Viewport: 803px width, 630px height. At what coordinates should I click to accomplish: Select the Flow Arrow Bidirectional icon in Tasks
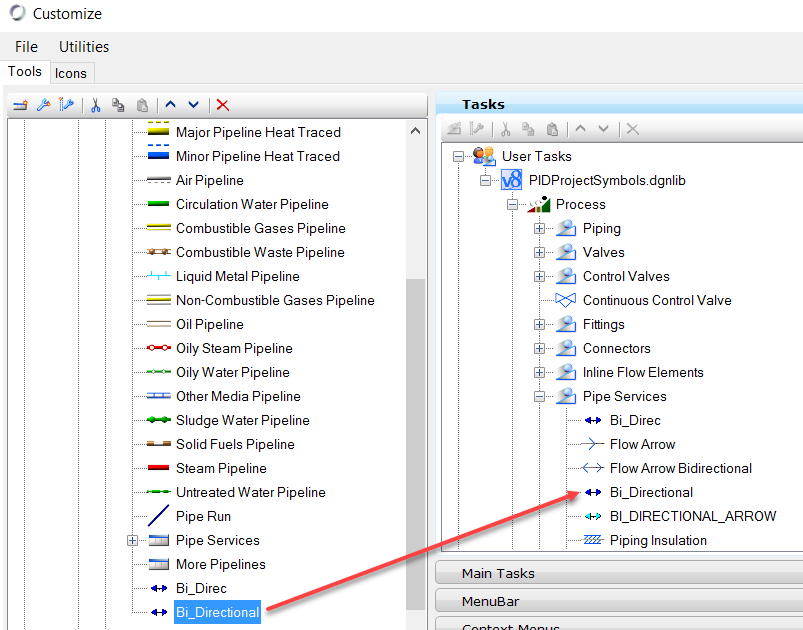pos(593,468)
